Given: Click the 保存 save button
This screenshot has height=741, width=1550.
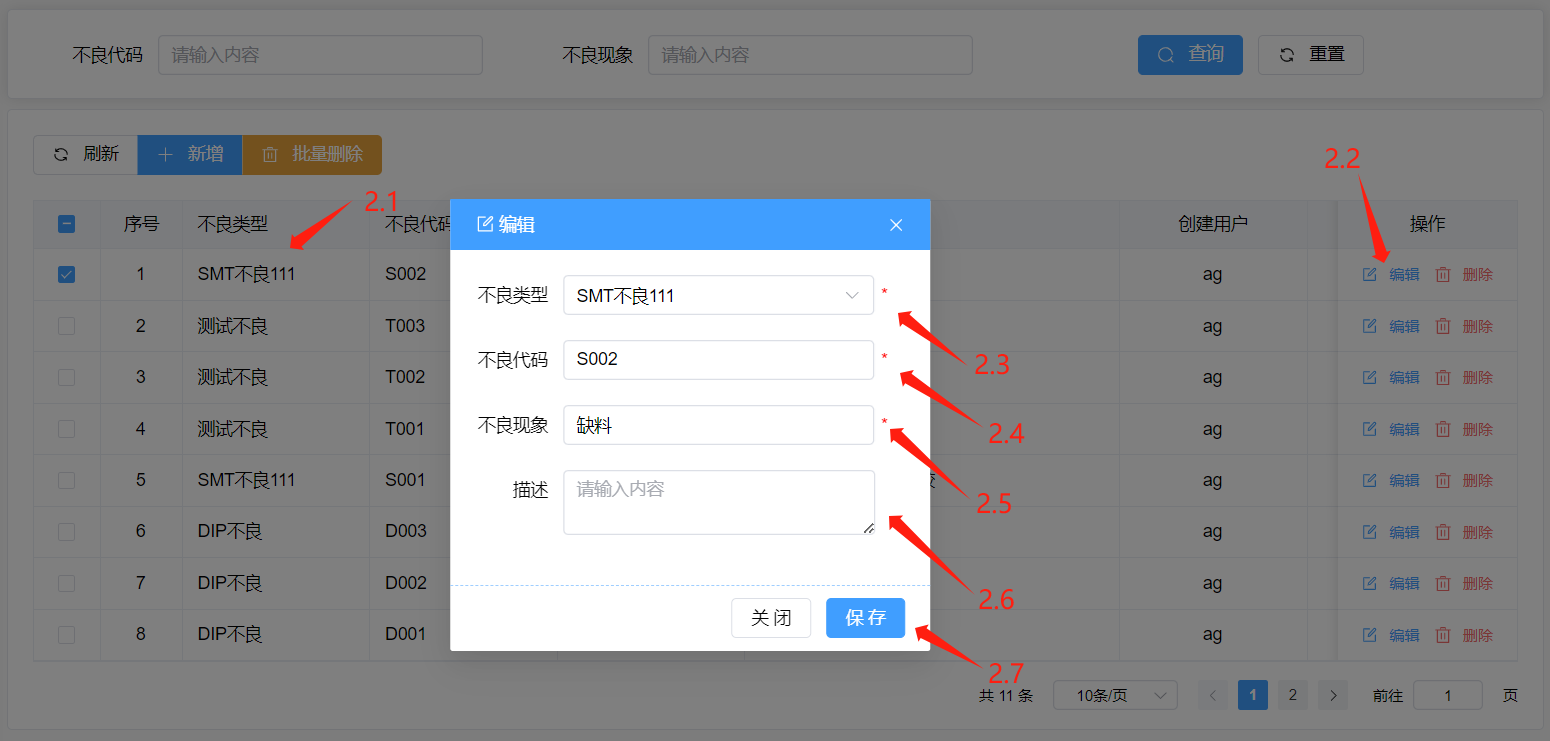Looking at the screenshot, I should (x=865, y=618).
